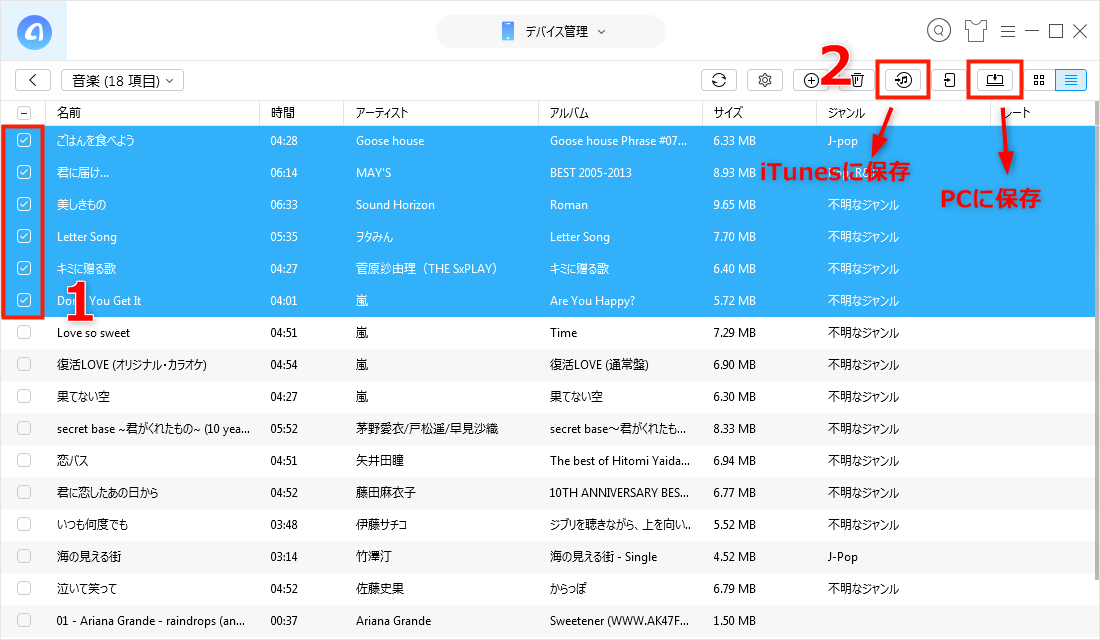Open the hamburger menu in title bar
This screenshot has width=1100, height=640.
(1008, 31)
